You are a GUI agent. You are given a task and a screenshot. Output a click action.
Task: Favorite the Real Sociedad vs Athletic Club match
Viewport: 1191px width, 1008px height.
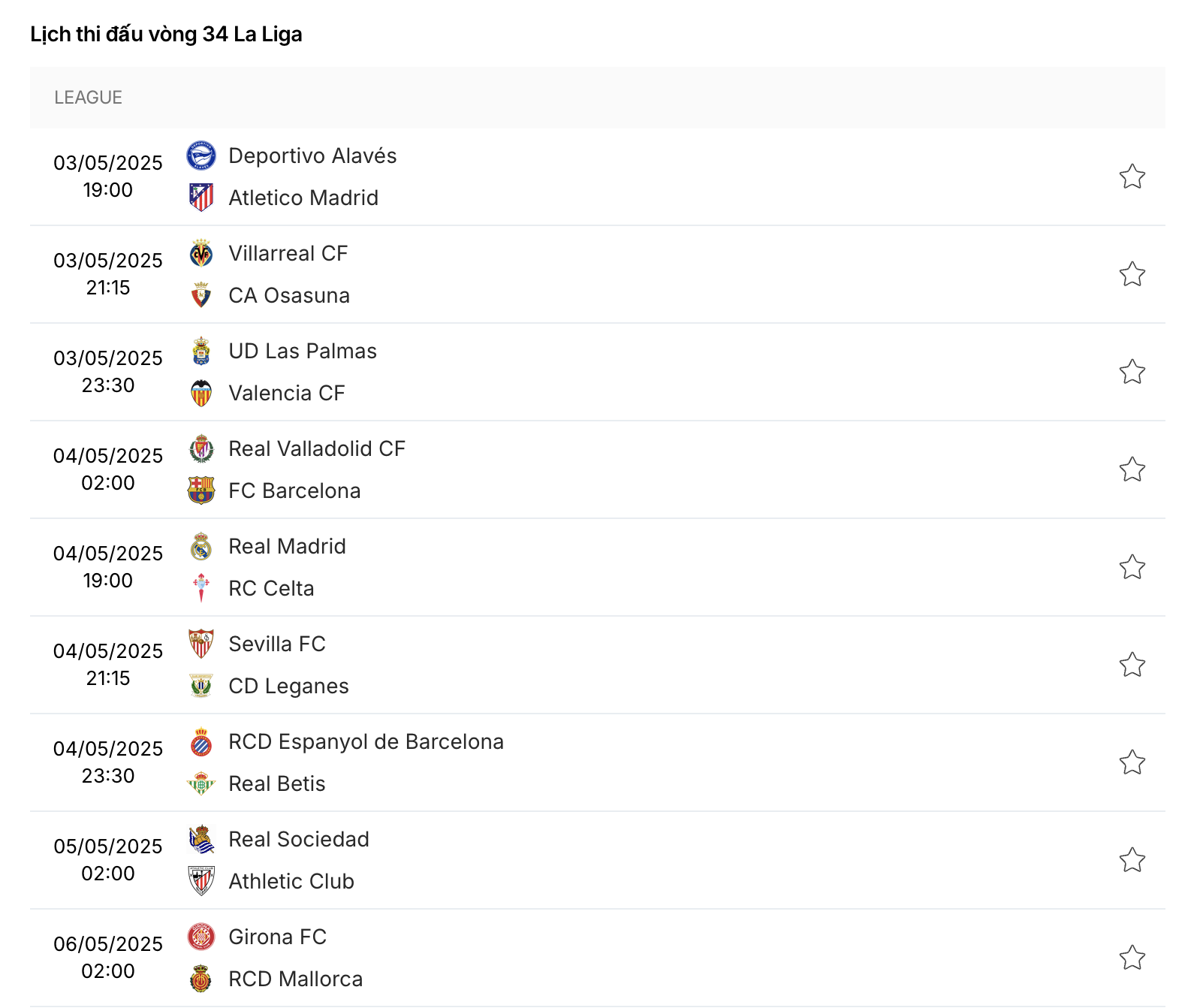[x=1132, y=860]
